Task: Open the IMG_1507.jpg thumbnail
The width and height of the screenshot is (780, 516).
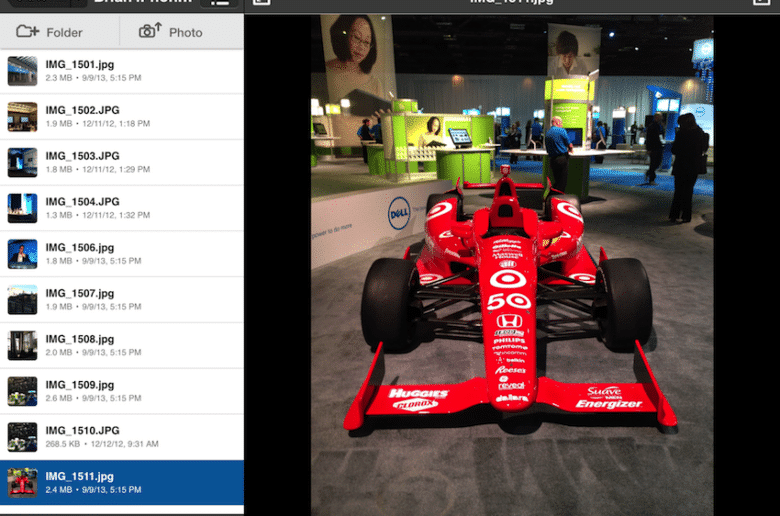Action: click(22, 300)
